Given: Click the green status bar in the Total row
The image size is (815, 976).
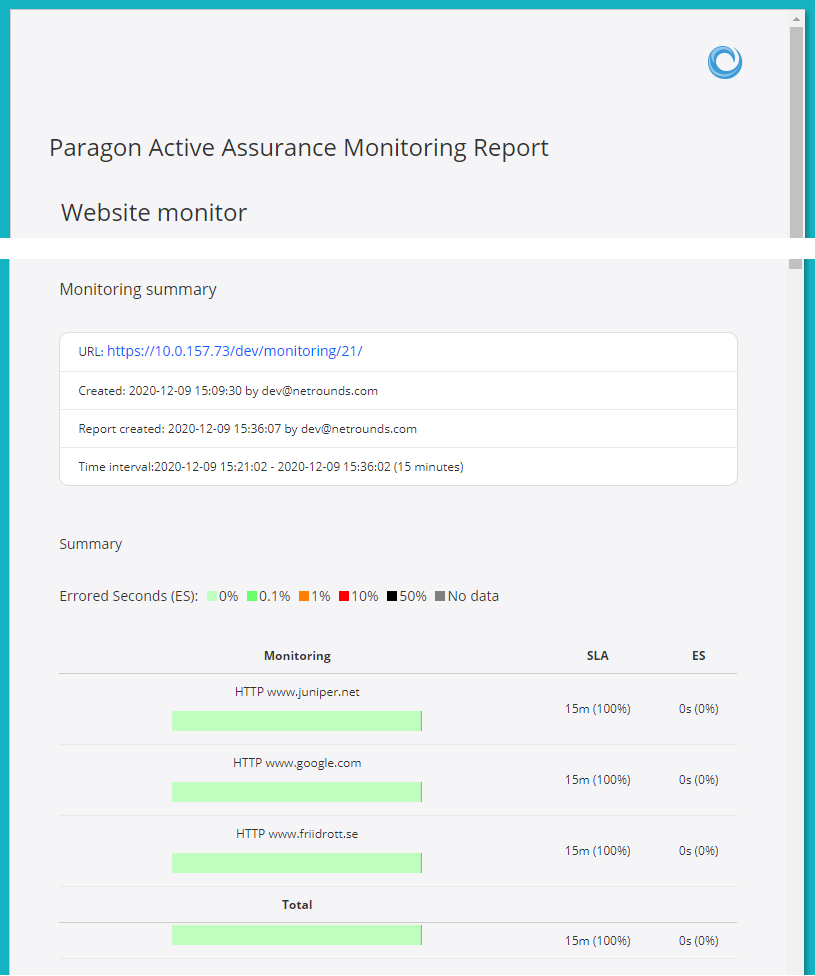Looking at the screenshot, I should [x=297, y=935].
